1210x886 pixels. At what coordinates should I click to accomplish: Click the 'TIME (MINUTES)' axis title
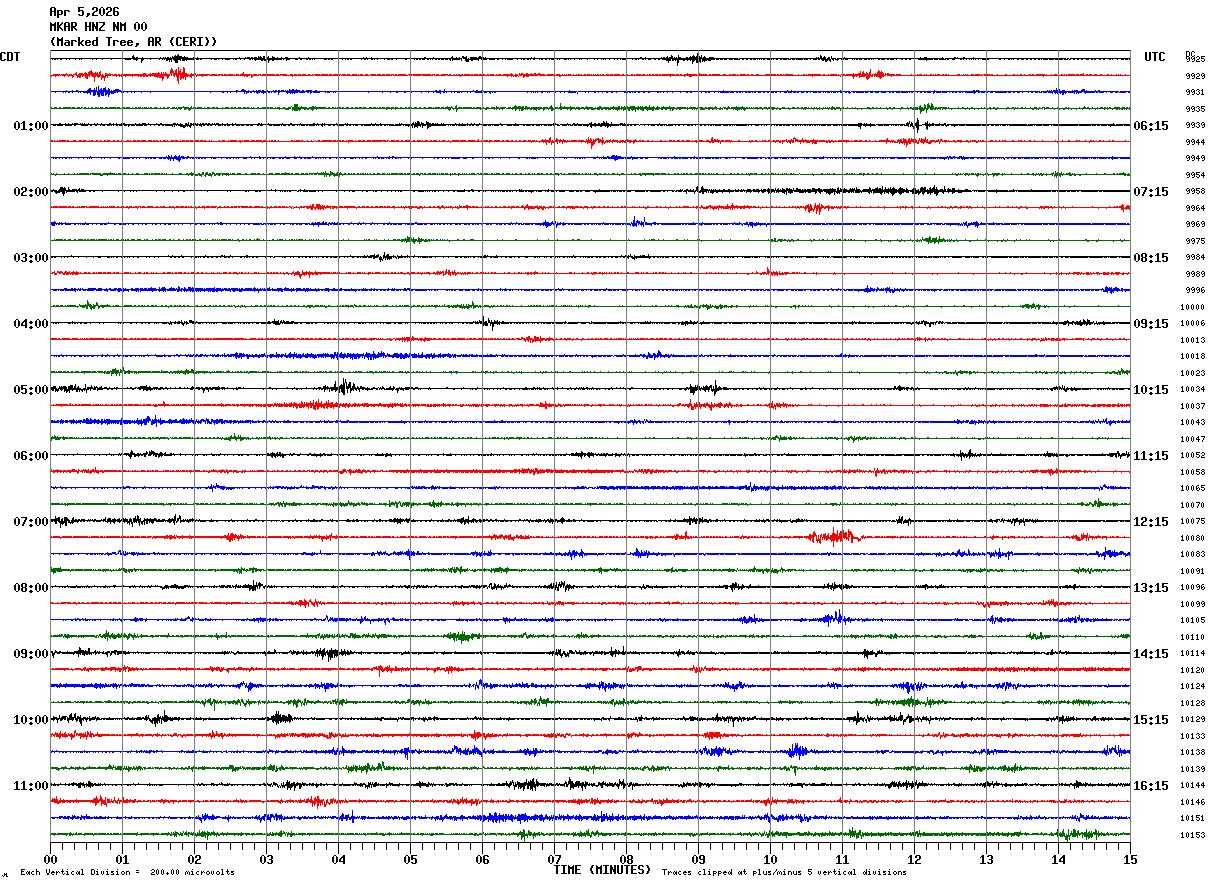coord(602,870)
